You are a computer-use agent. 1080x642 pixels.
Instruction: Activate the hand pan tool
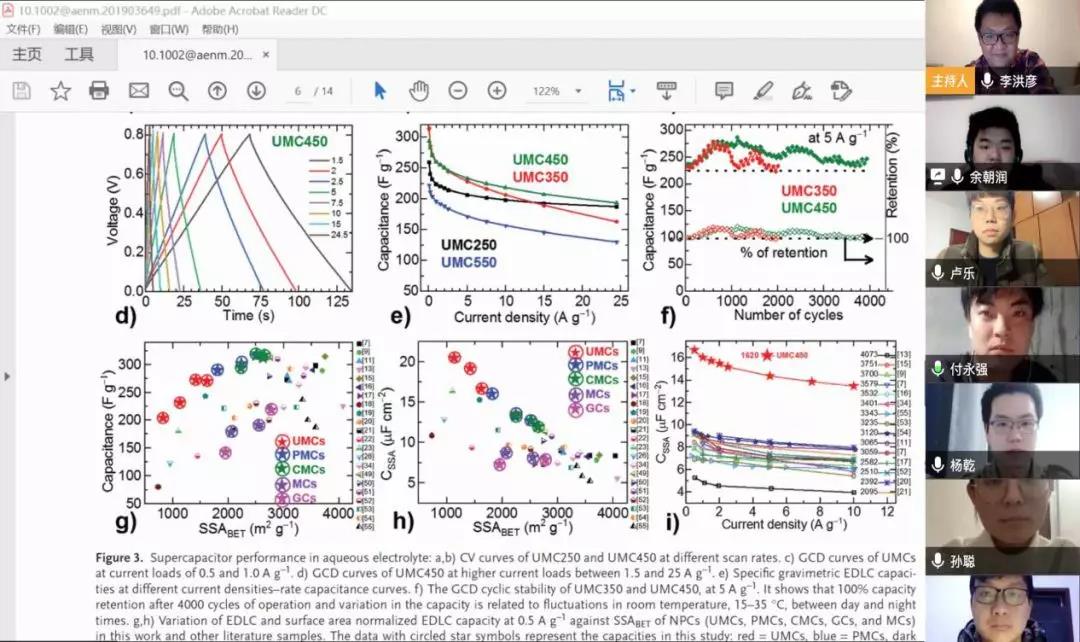[418, 91]
